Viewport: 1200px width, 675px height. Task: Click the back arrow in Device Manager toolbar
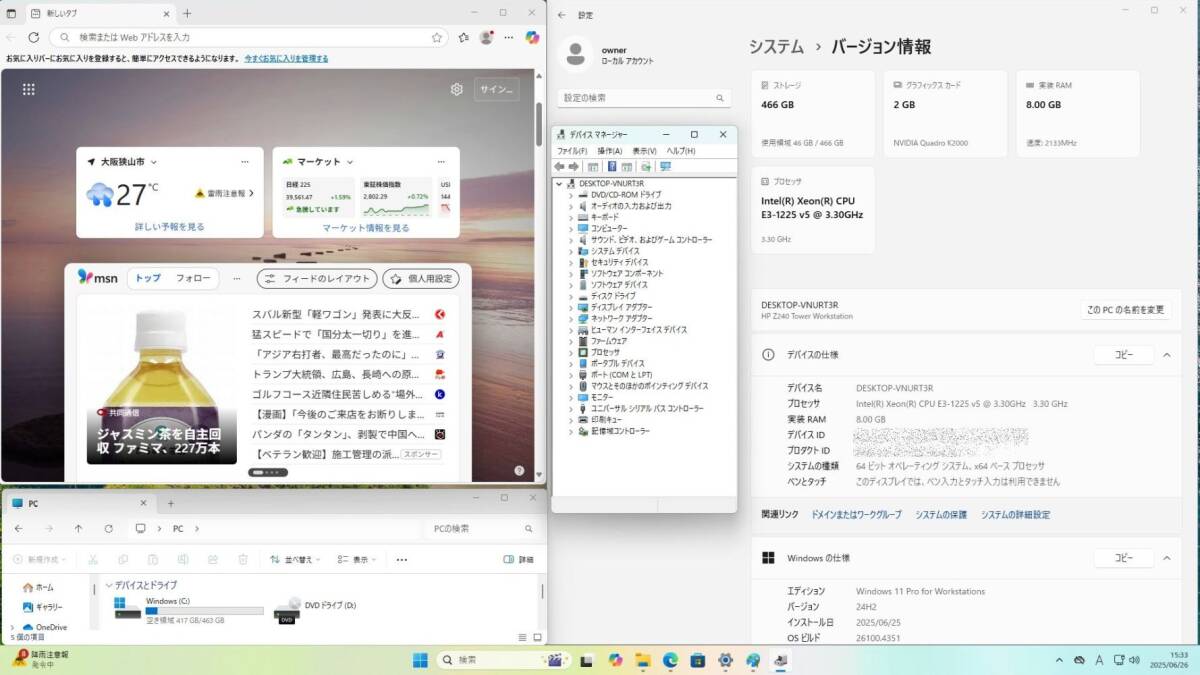point(560,167)
